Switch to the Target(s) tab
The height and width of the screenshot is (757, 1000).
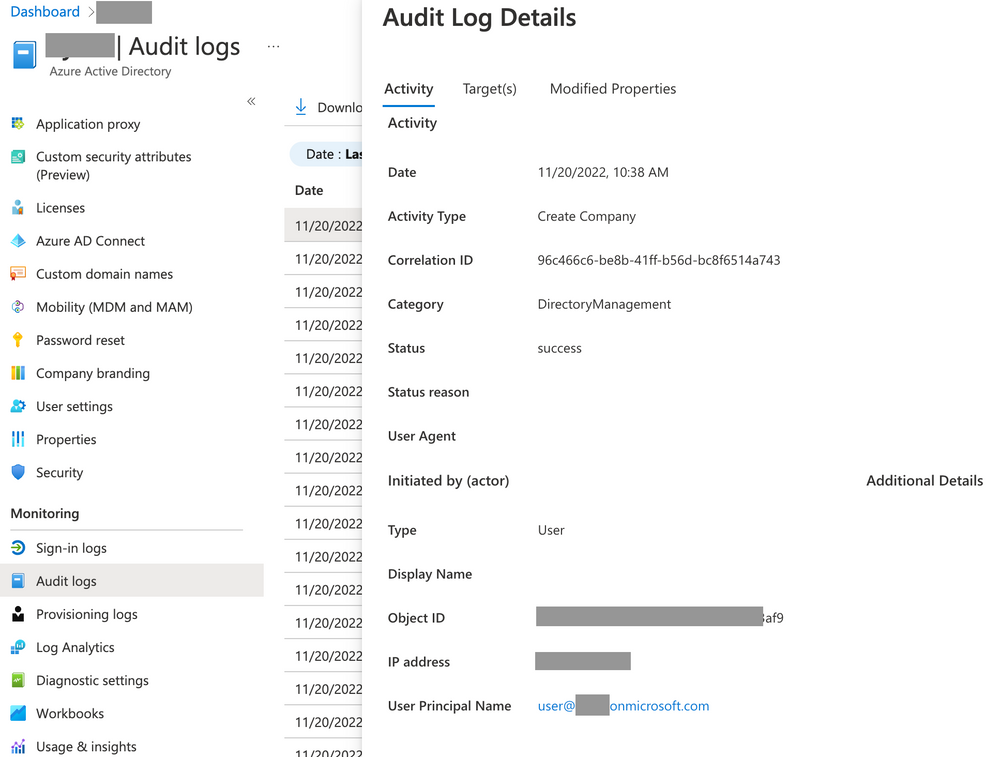point(489,88)
